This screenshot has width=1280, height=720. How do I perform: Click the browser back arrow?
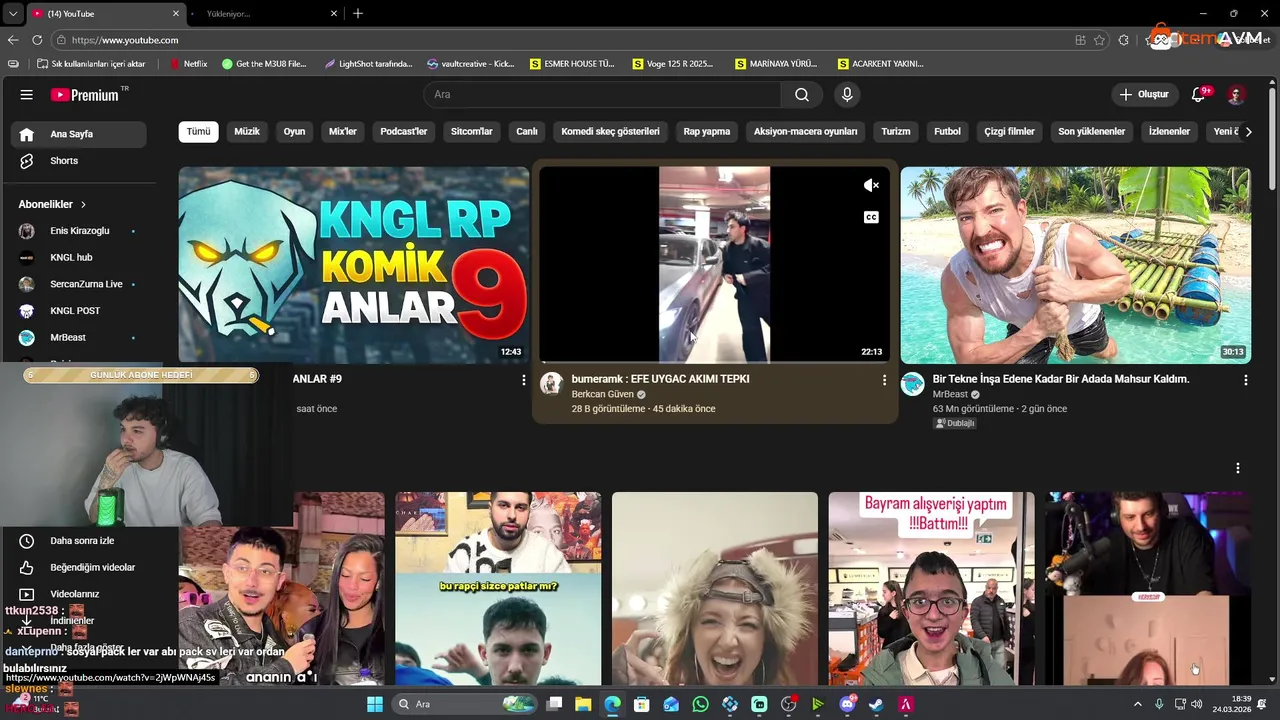13,40
